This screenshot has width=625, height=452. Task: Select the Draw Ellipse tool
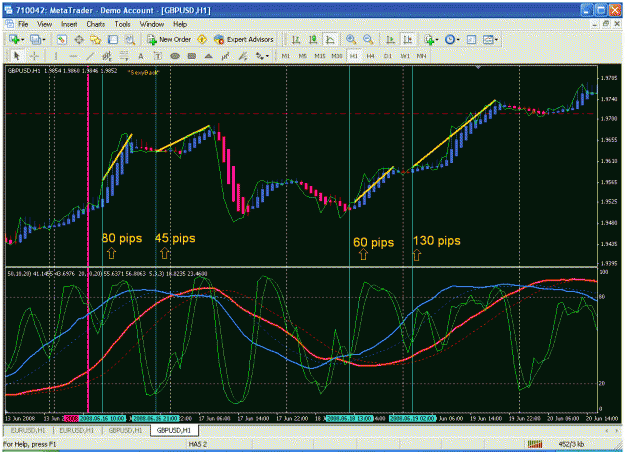pyautogui.click(x=175, y=56)
